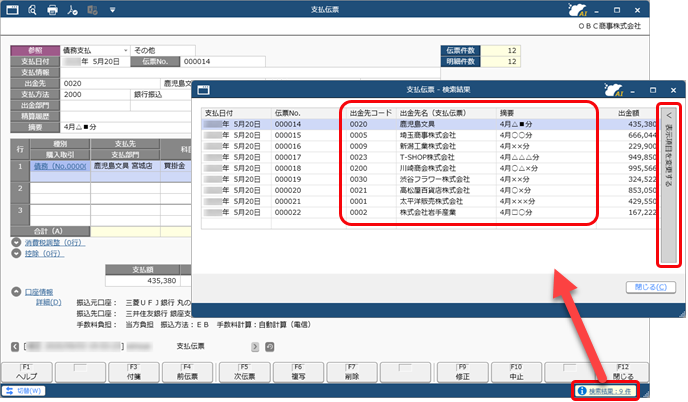
Task: Click the F10 中止 button
Action: coord(516,372)
